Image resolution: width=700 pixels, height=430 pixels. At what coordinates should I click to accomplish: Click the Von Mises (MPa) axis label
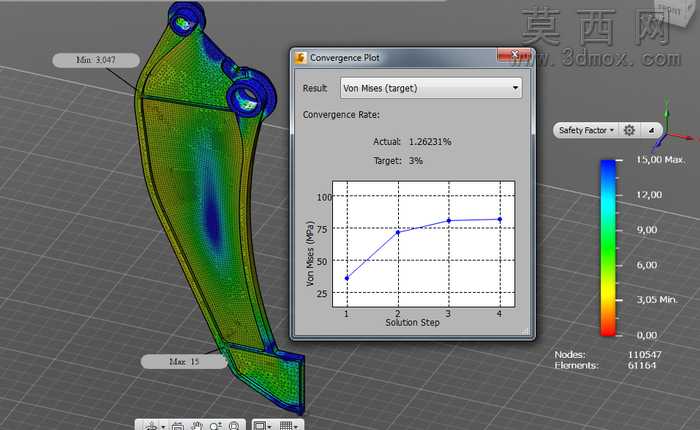pyautogui.click(x=310, y=253)
